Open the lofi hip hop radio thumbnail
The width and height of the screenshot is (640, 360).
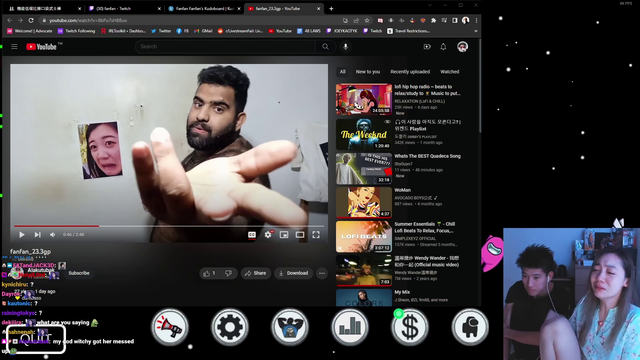point(364,99)
